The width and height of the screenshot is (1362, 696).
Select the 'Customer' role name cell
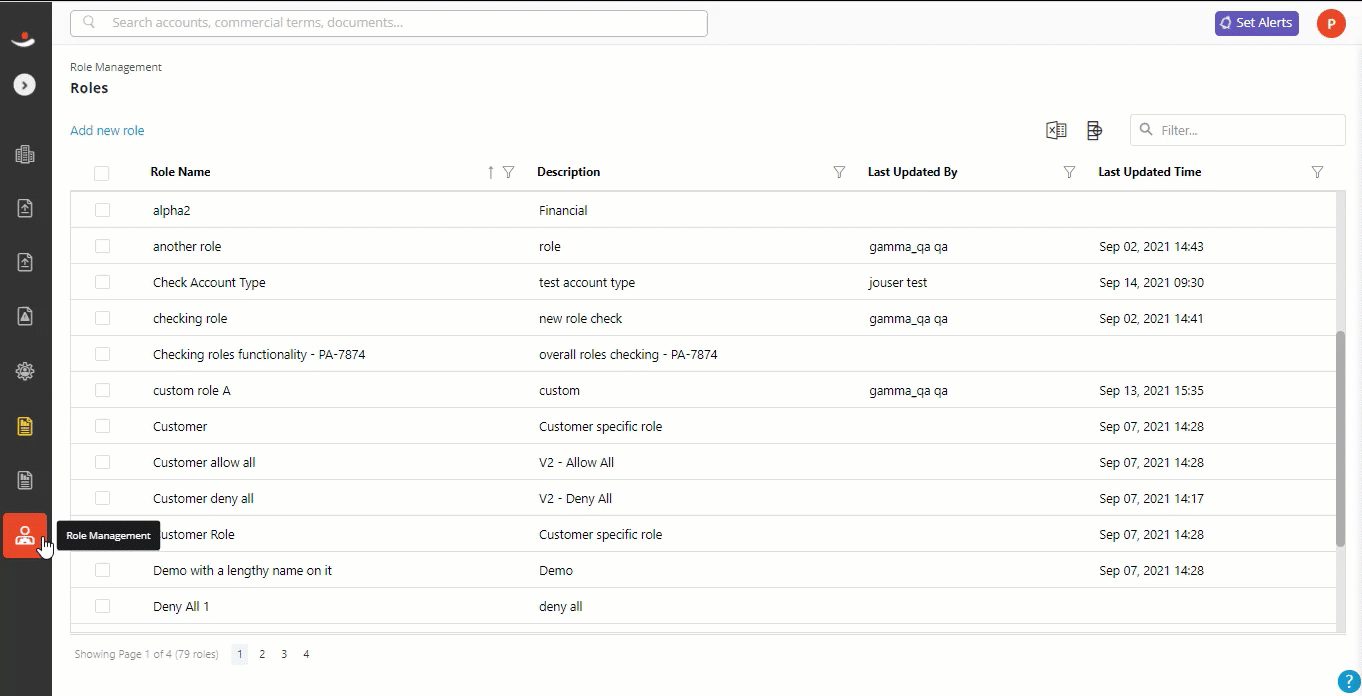[x=180, y=426]
